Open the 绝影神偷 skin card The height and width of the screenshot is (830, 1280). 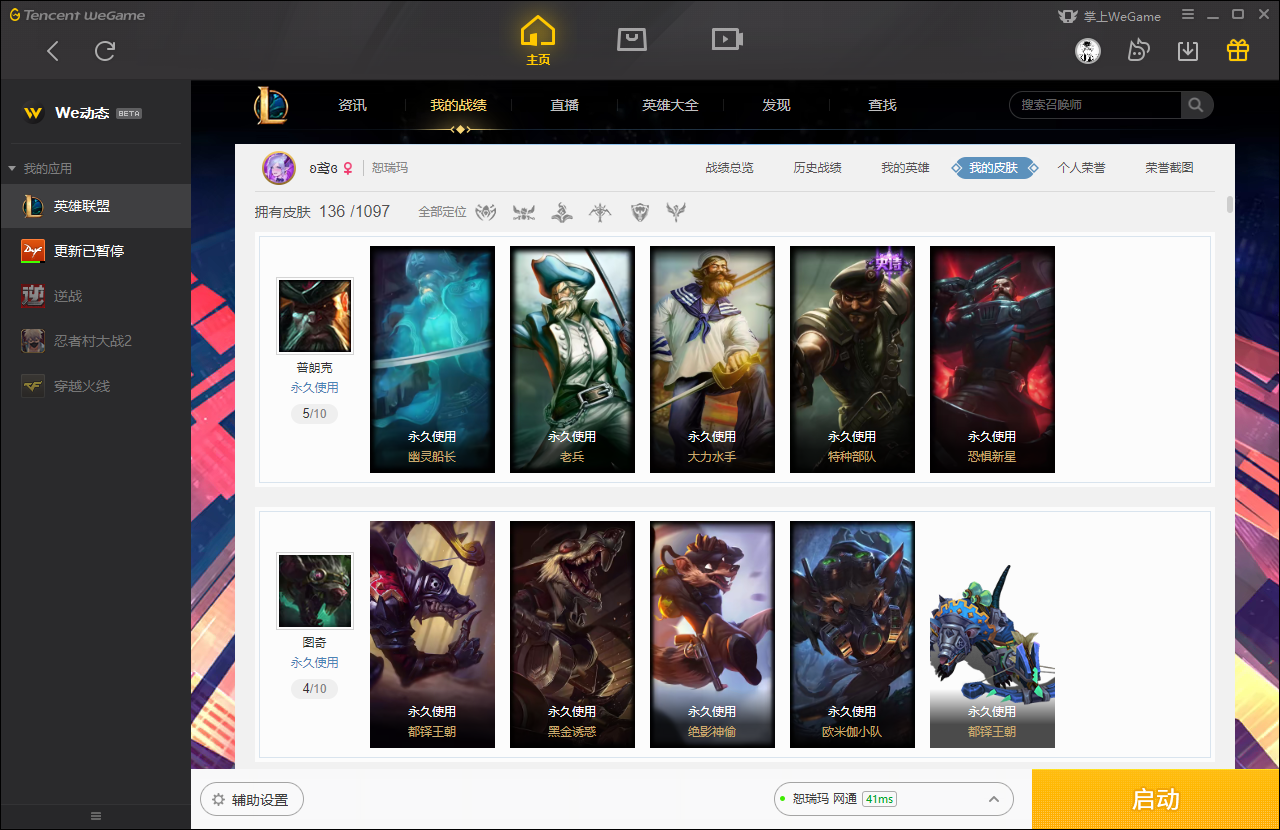coord(712,634)
